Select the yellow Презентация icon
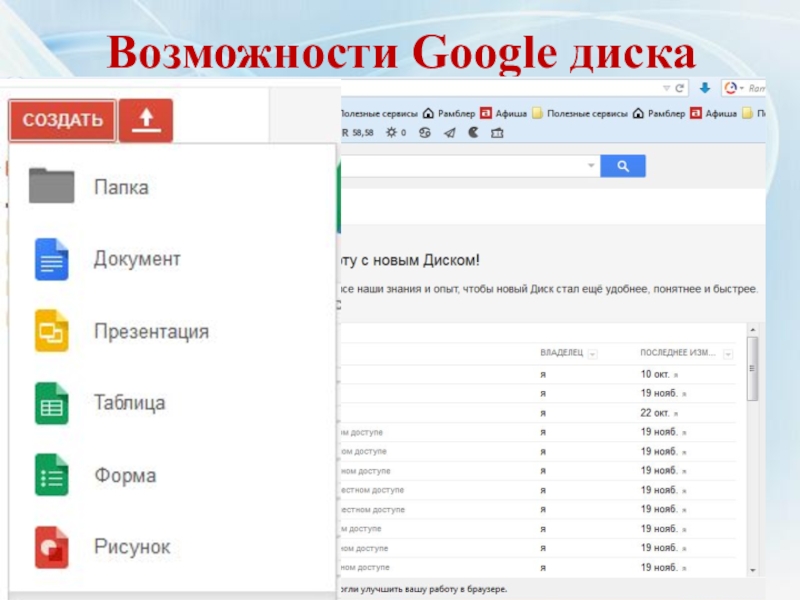The height and width of the screenshot is (600, 800). [51, 331]
